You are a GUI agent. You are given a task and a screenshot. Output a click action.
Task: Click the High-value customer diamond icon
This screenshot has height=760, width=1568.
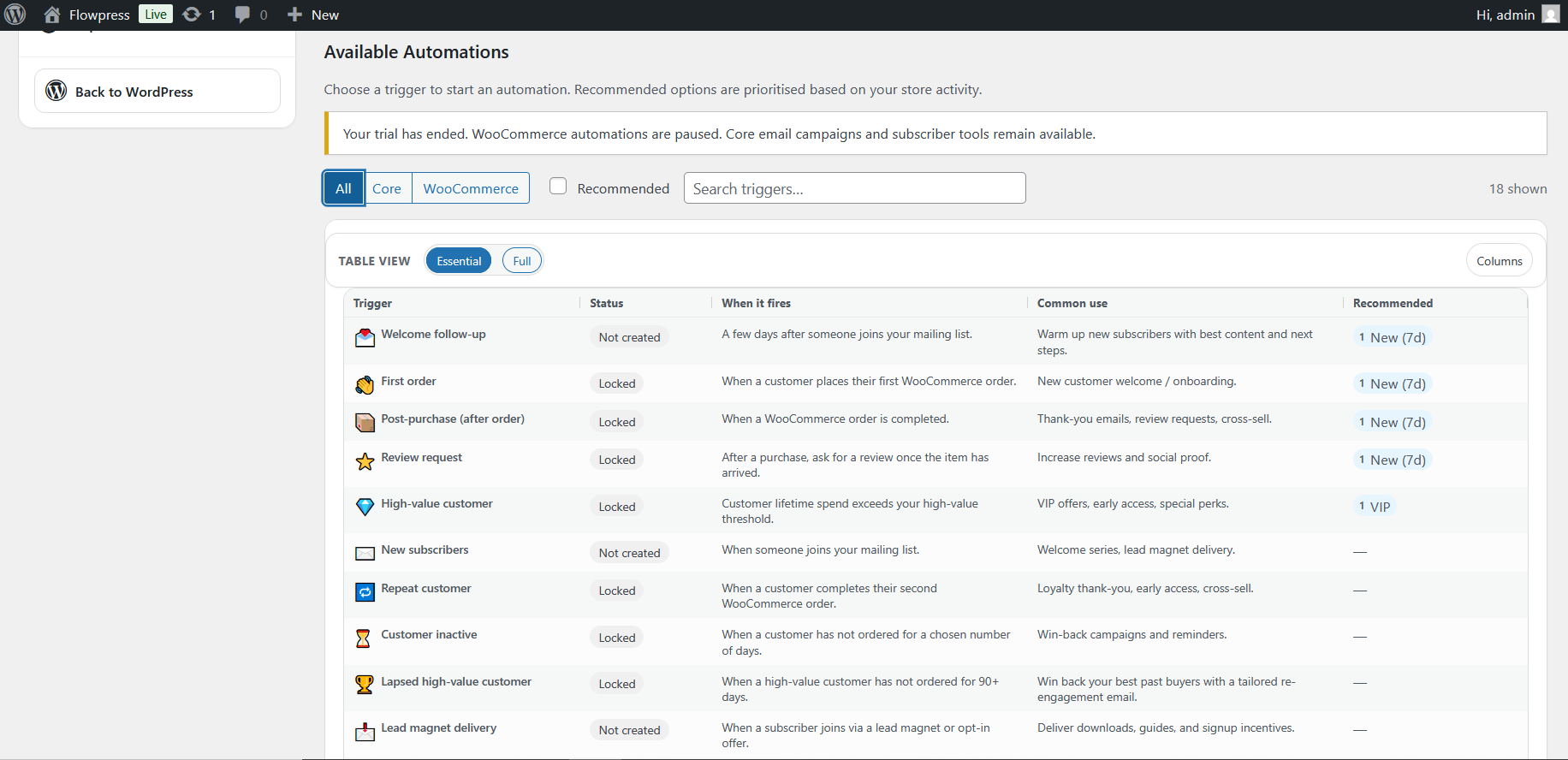[x=365, y=507]
